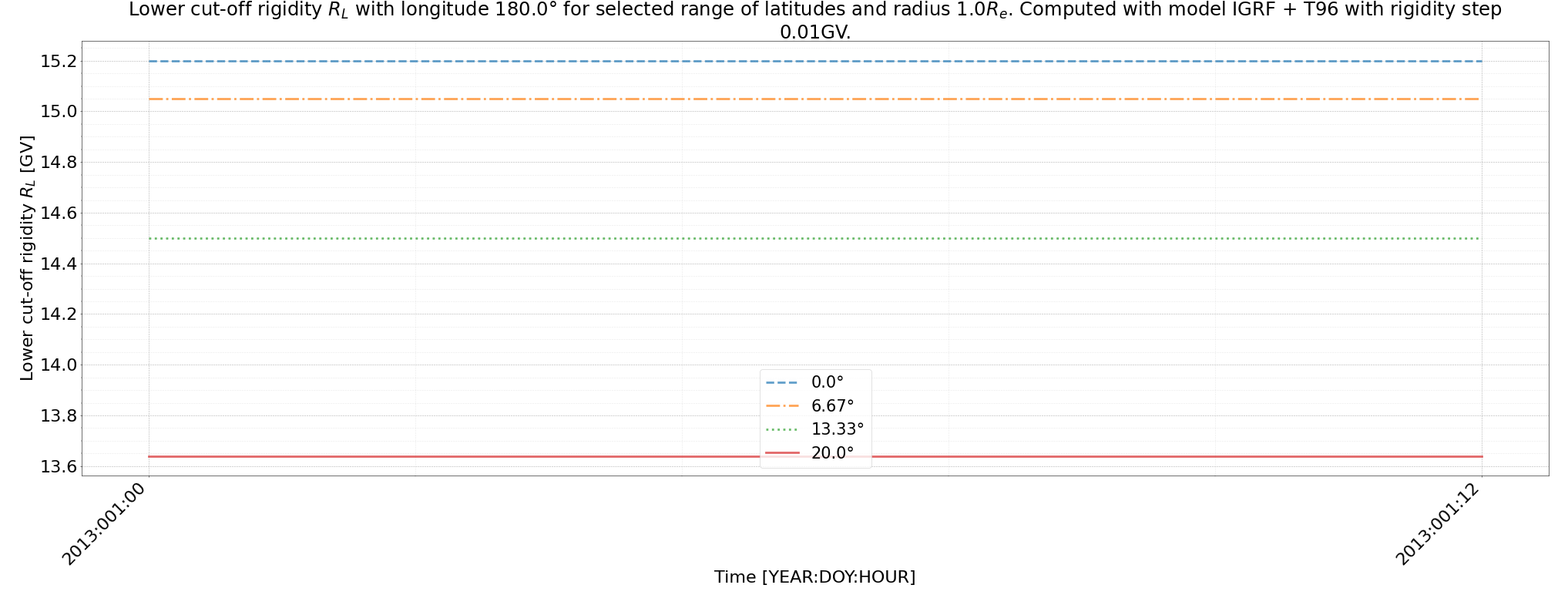Click the orange dash-dot 6.67° data line
Viewport: 1568px width, 605px height.
[x=815, y=99]
